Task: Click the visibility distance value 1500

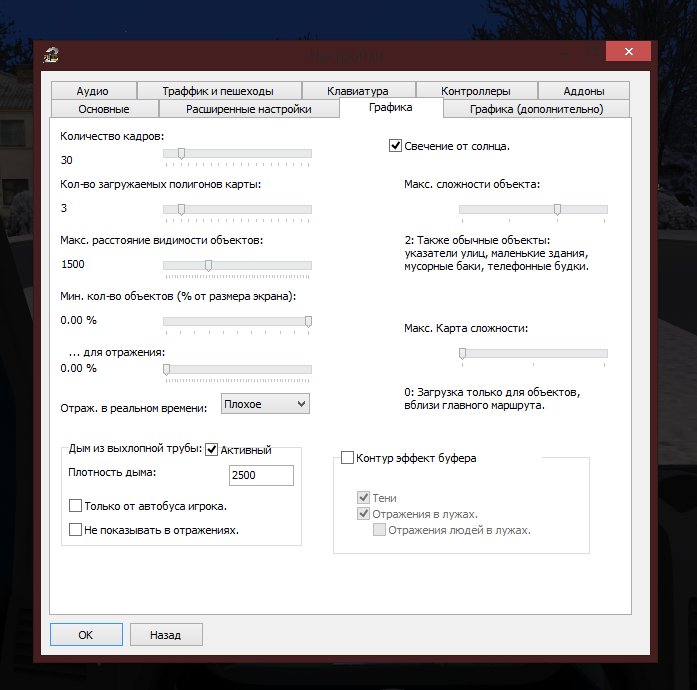Action: pyautogui.click(x=73, y=264)
